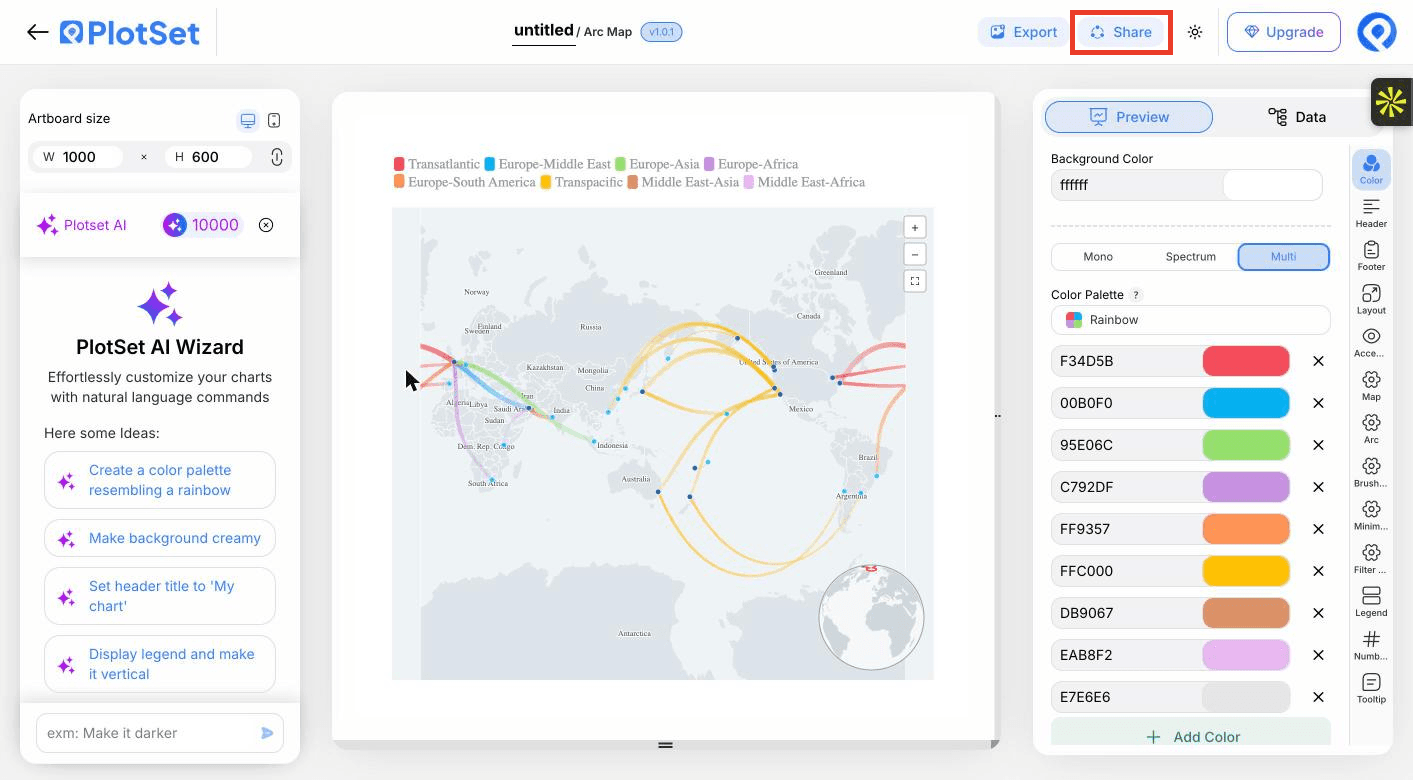Screen dimensions: 1413x780
Task: Click the Export button
Action: click(x=1023, y=32)
